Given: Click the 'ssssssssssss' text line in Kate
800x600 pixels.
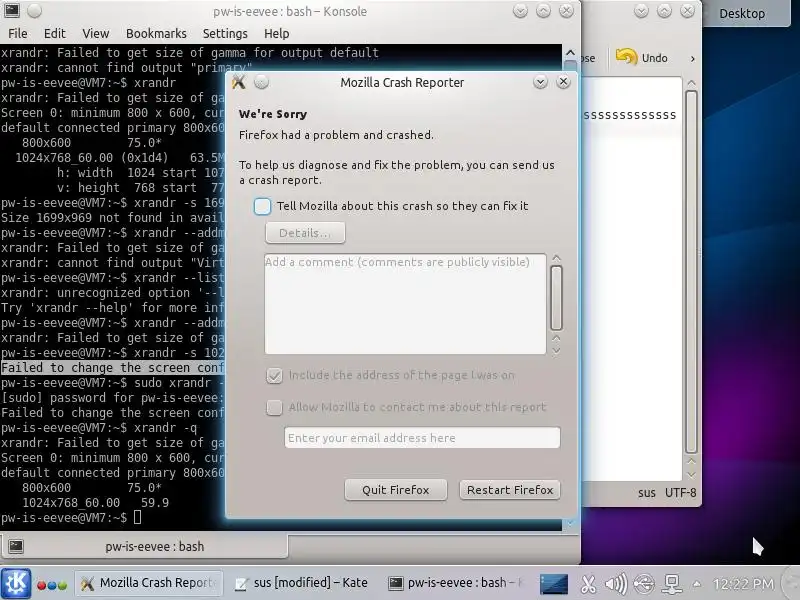Looking at the screenshot, I should click(630, 115).
